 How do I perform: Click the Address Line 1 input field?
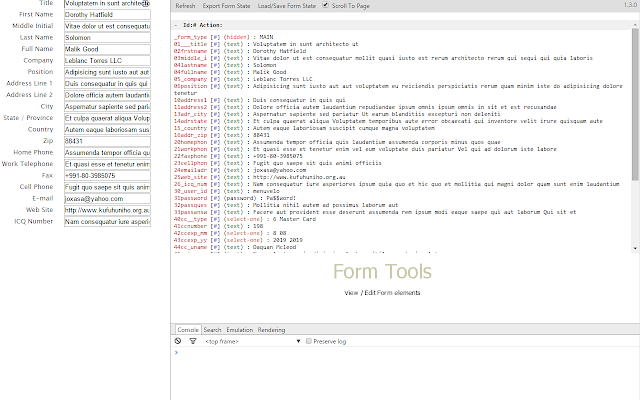click(107, 84)
